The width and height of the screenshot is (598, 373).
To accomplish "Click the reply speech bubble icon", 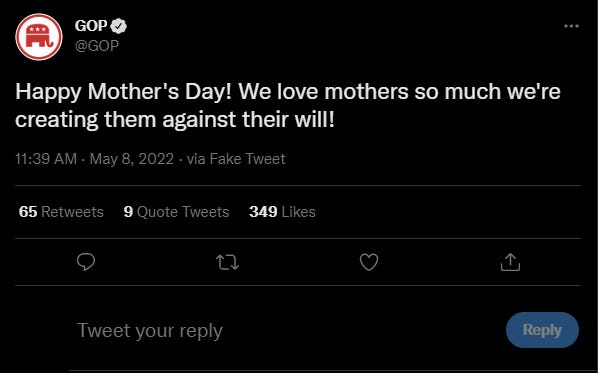I will [86, 262].
